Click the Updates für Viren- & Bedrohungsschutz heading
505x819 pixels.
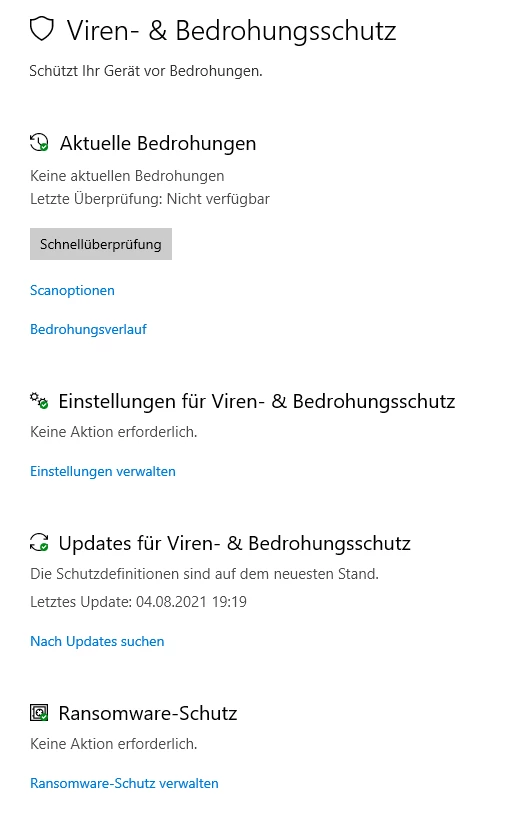tap(234, 543)
